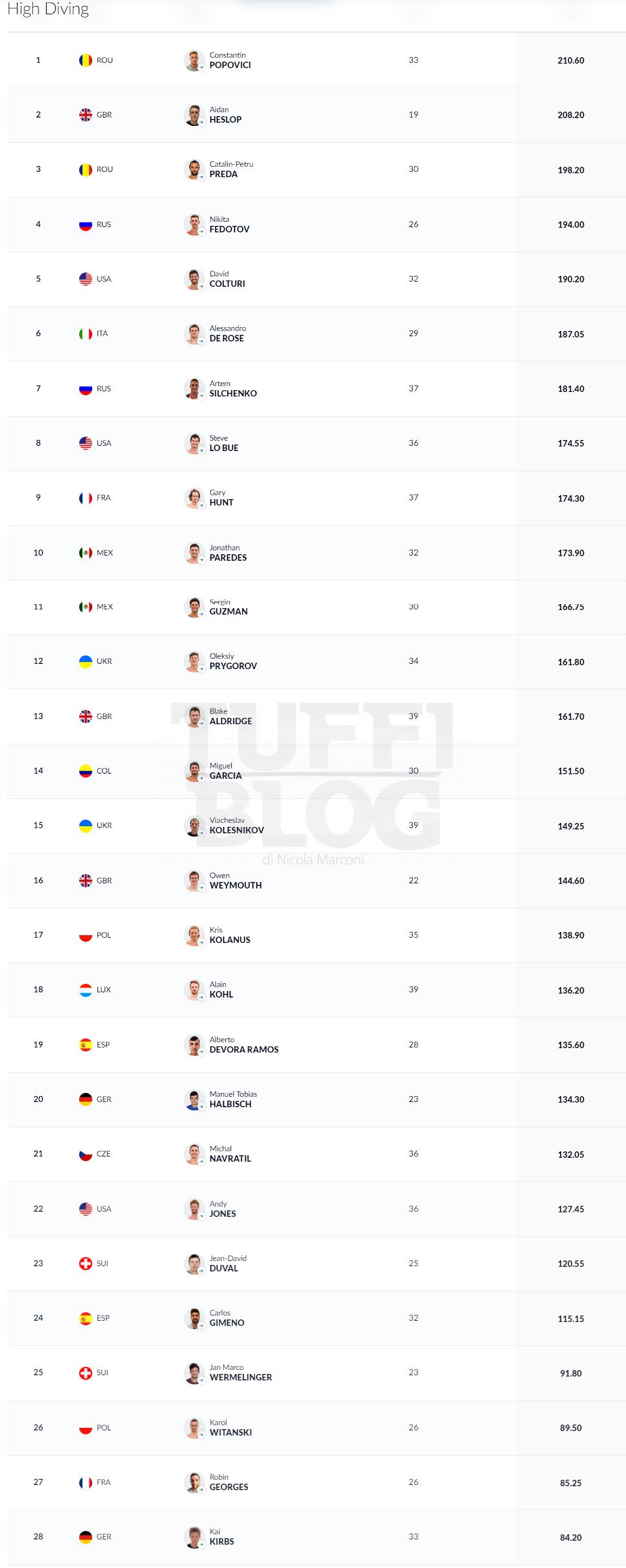Click the Italian flag in row 6
The image size is (626, 1568).
tap(85, 334)
